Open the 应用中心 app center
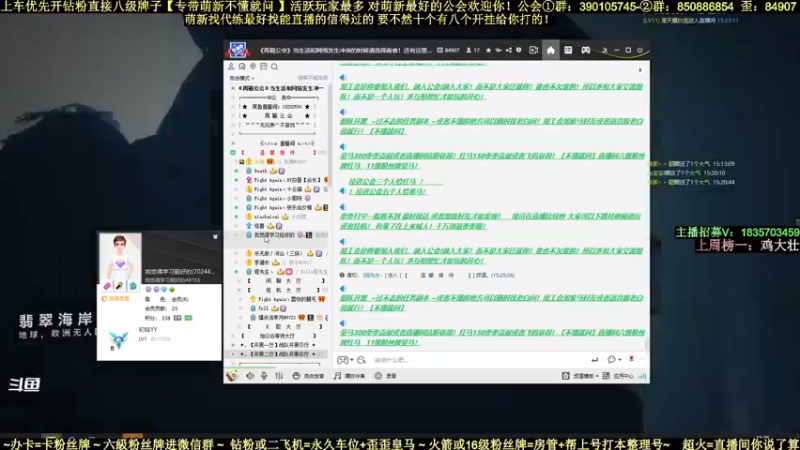The width and height of the screenshot is (800, 450). (x=618, y=376)
